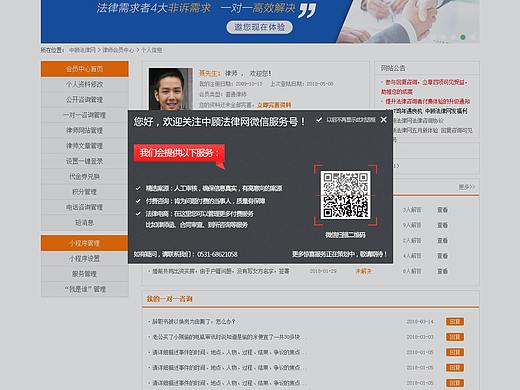This screenshot has height=390, width=520.
Task: Click the WeChat QR code image
Action: point(345,195)
